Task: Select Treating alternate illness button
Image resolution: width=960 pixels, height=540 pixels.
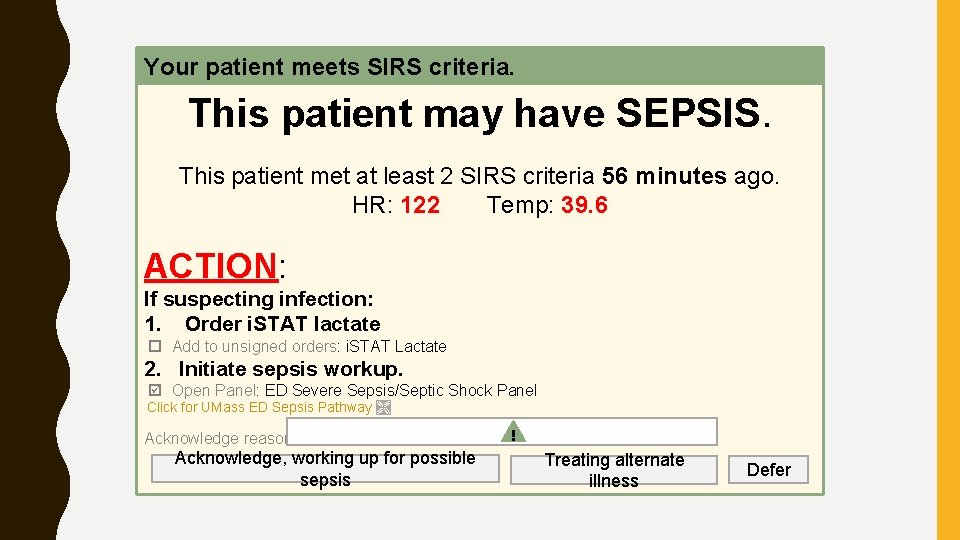Action: tap(614, 469)
